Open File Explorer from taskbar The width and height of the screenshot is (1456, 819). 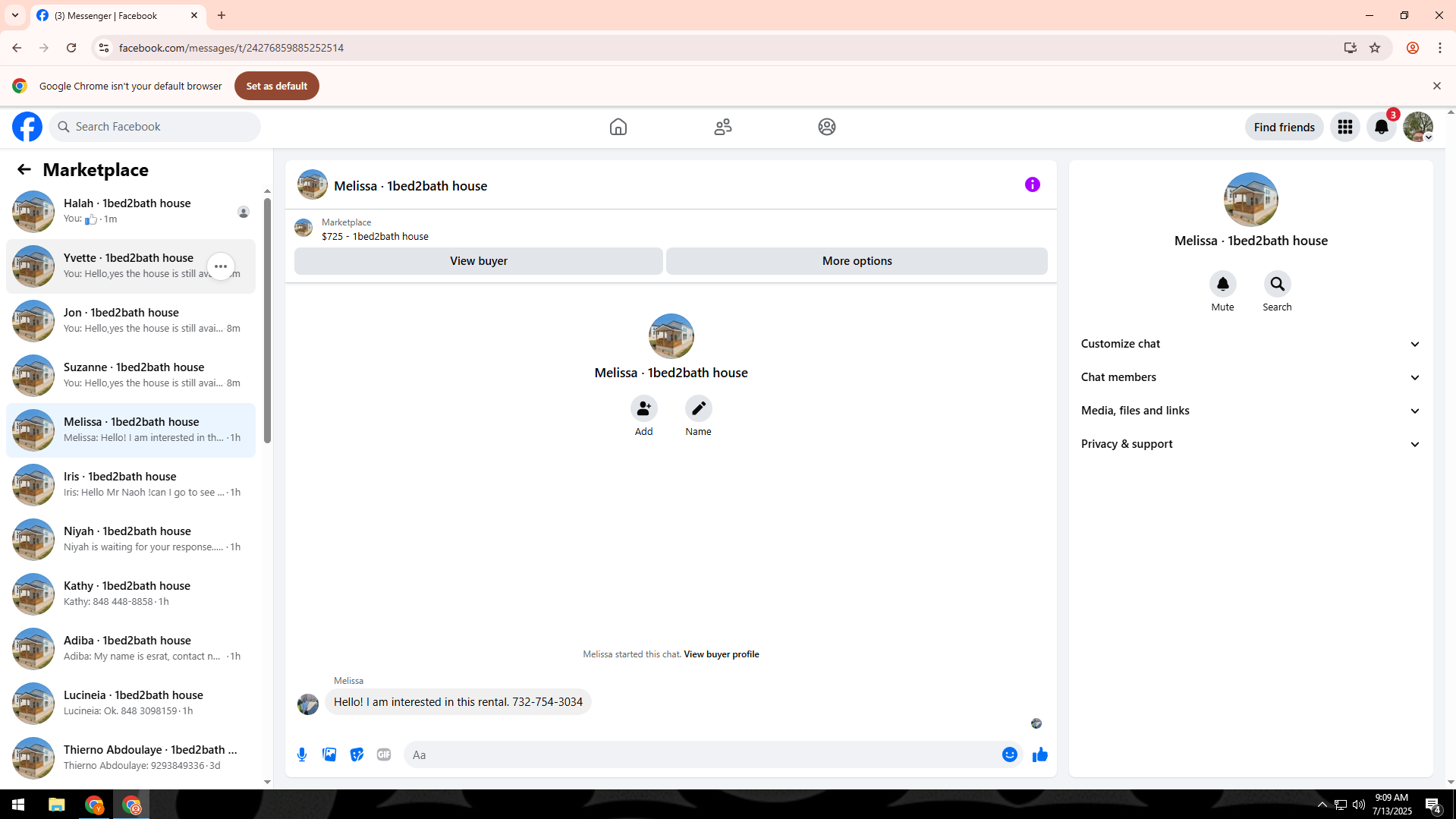pos(57,805)
